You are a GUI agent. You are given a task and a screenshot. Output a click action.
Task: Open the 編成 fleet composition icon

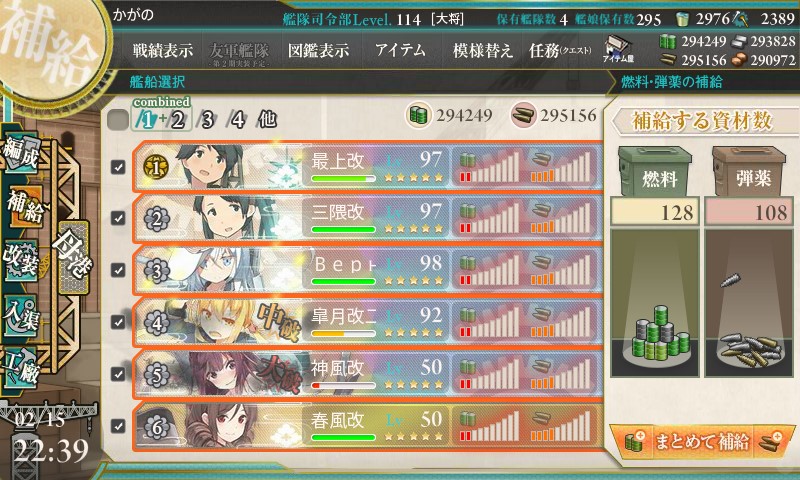click(x=22, y=153)
